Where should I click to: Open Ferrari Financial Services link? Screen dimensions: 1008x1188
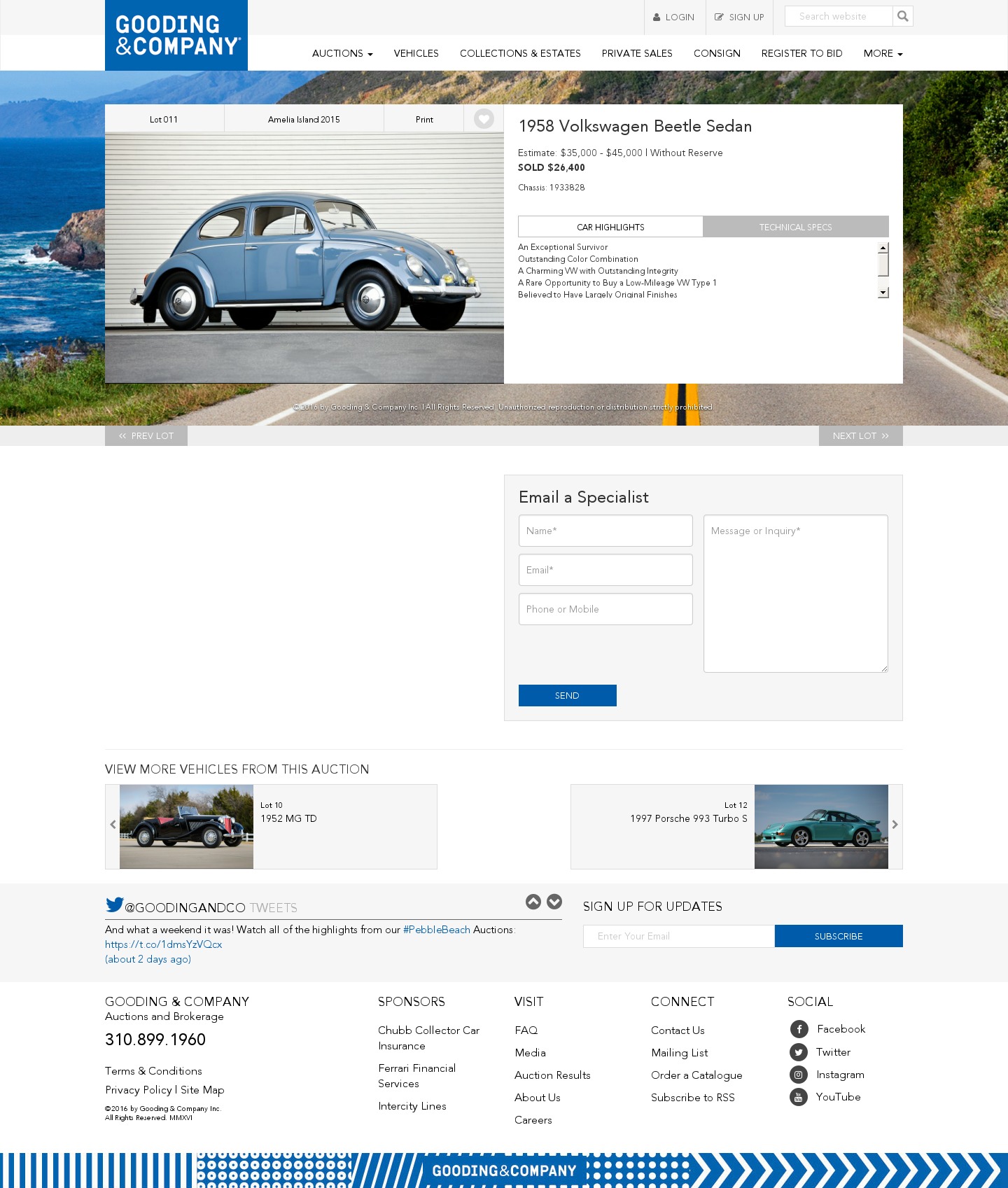pyautogui.click(x=416, y=1076)
